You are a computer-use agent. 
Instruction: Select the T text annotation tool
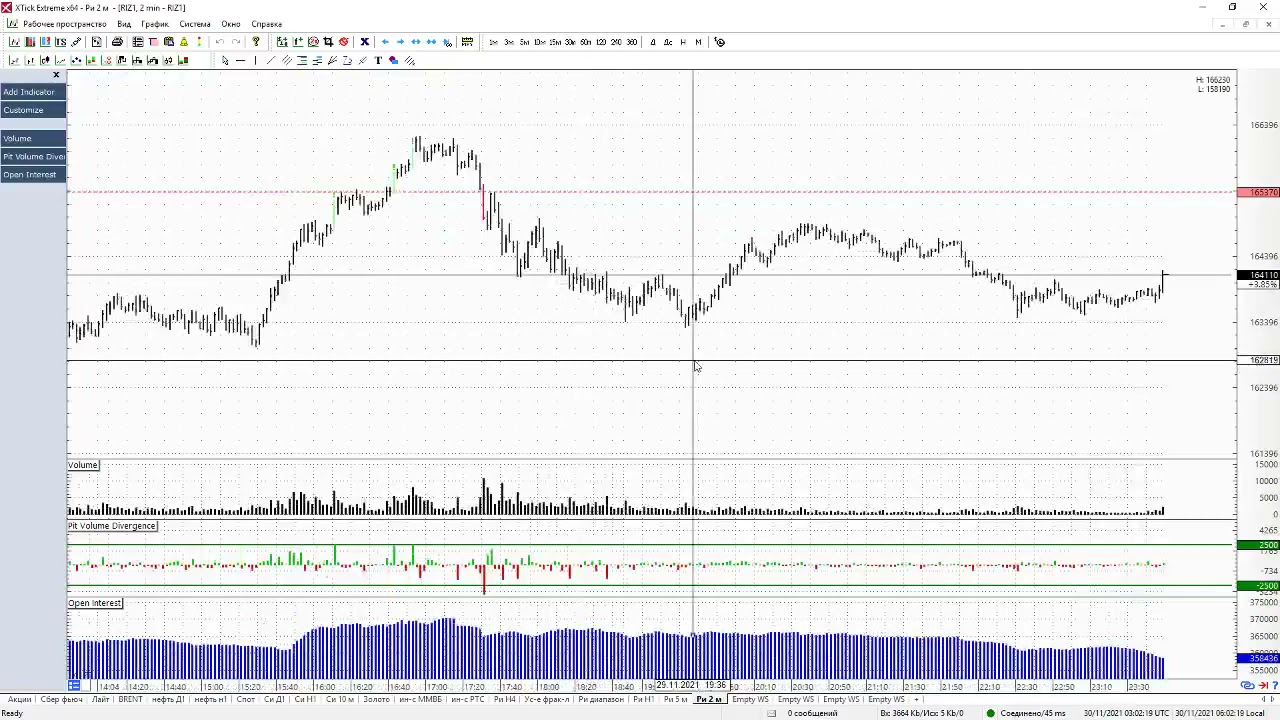378,61
